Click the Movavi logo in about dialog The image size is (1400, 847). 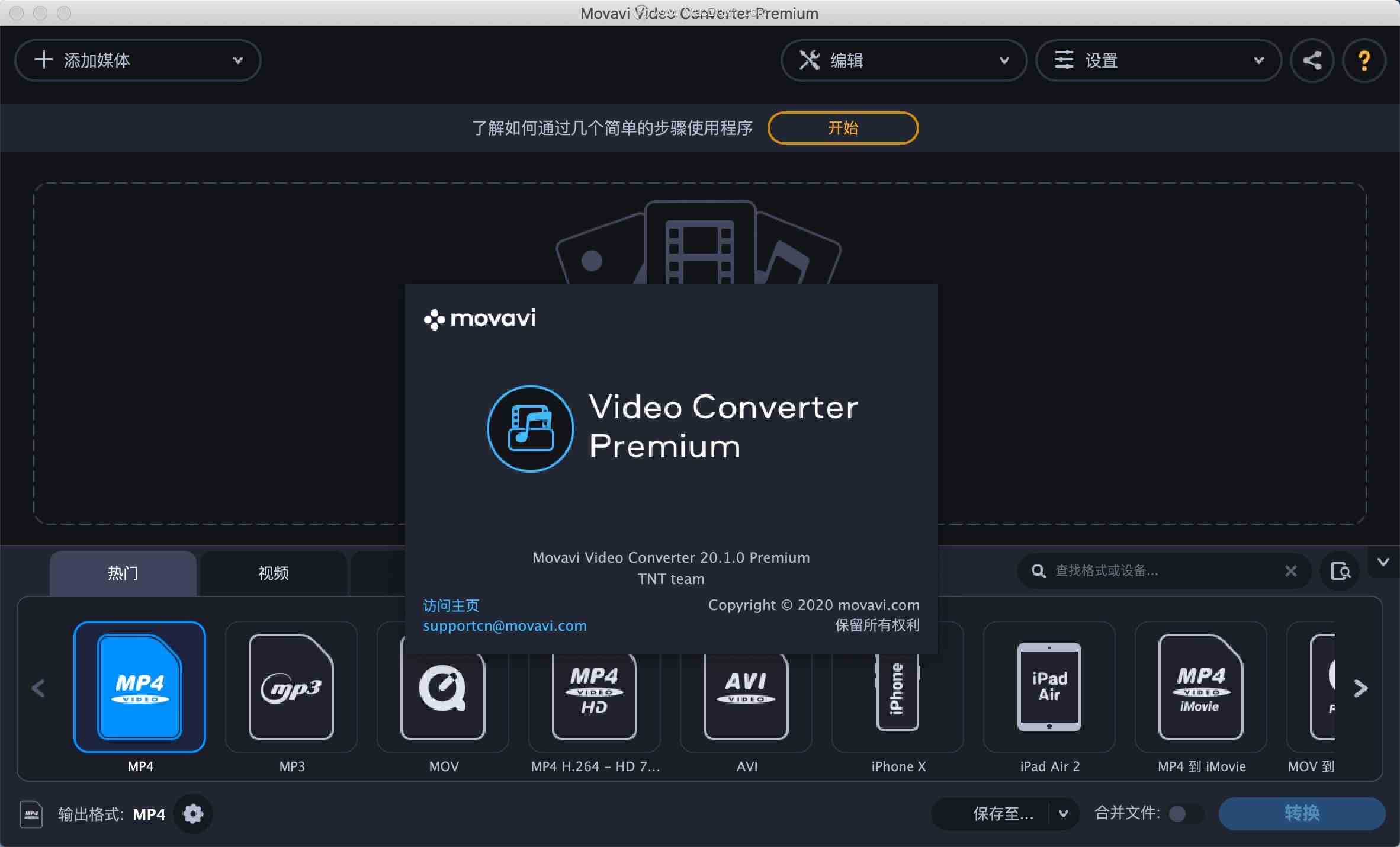click(480, 319)
